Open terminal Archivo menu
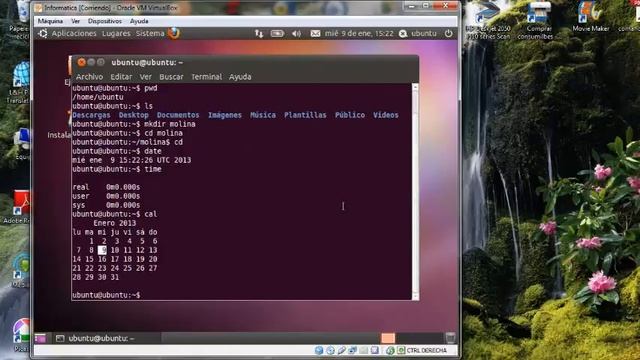This screenshot has height=360, width=640. pyautogui.click(x=89, y=77)
